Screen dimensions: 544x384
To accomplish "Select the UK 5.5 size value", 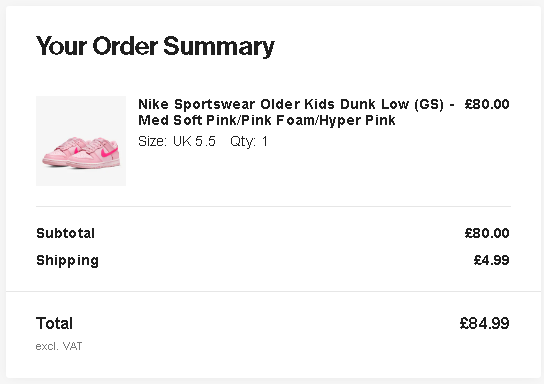I will tap(194, 141).
